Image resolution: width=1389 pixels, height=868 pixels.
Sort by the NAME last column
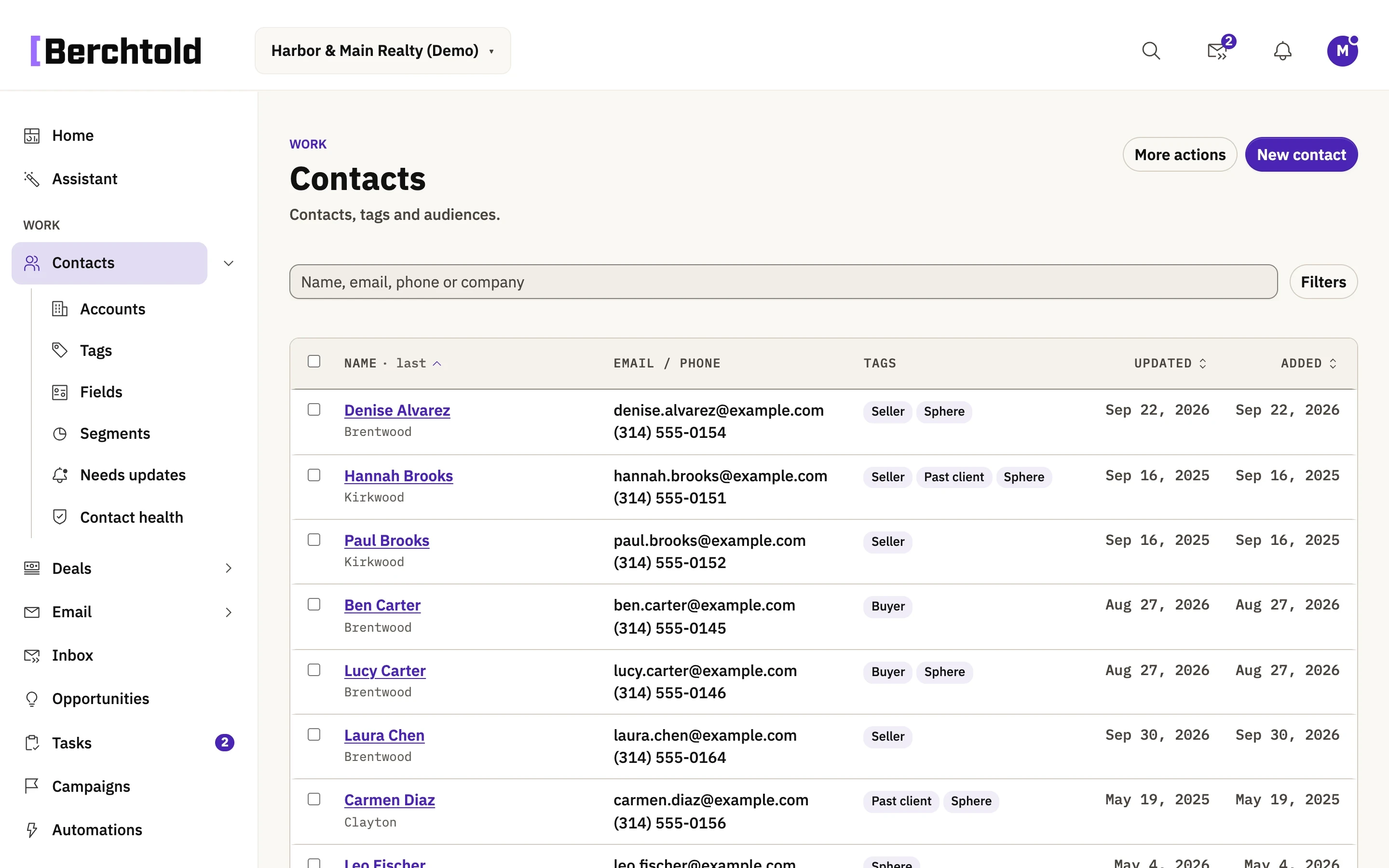(393, 364)
